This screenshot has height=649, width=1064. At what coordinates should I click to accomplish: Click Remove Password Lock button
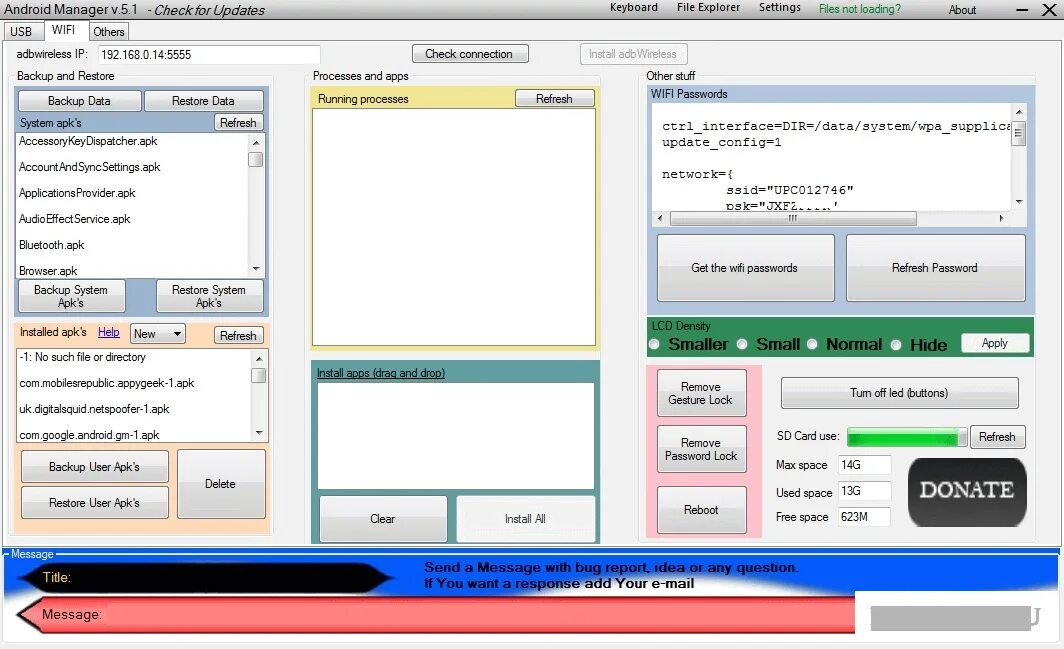pos(701,449)
